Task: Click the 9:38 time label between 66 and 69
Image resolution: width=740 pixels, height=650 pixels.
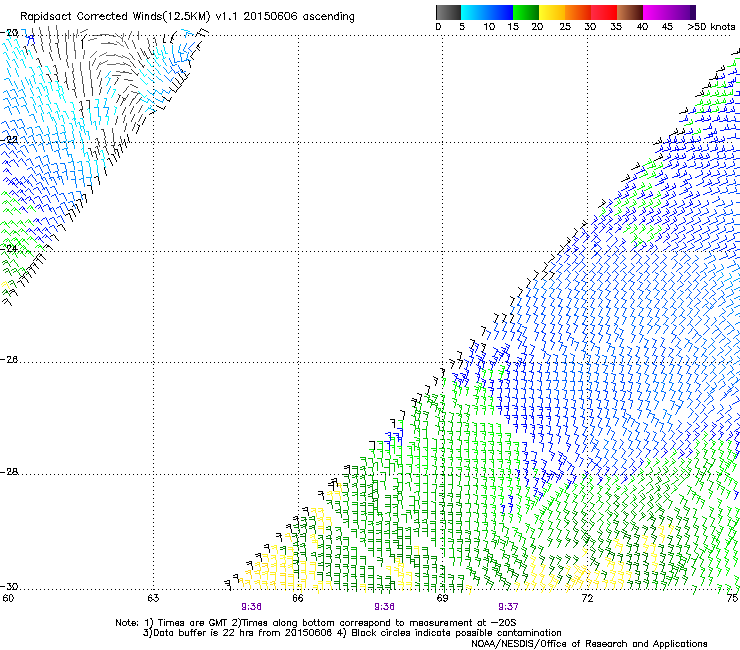Action: [x=384, y=607]
